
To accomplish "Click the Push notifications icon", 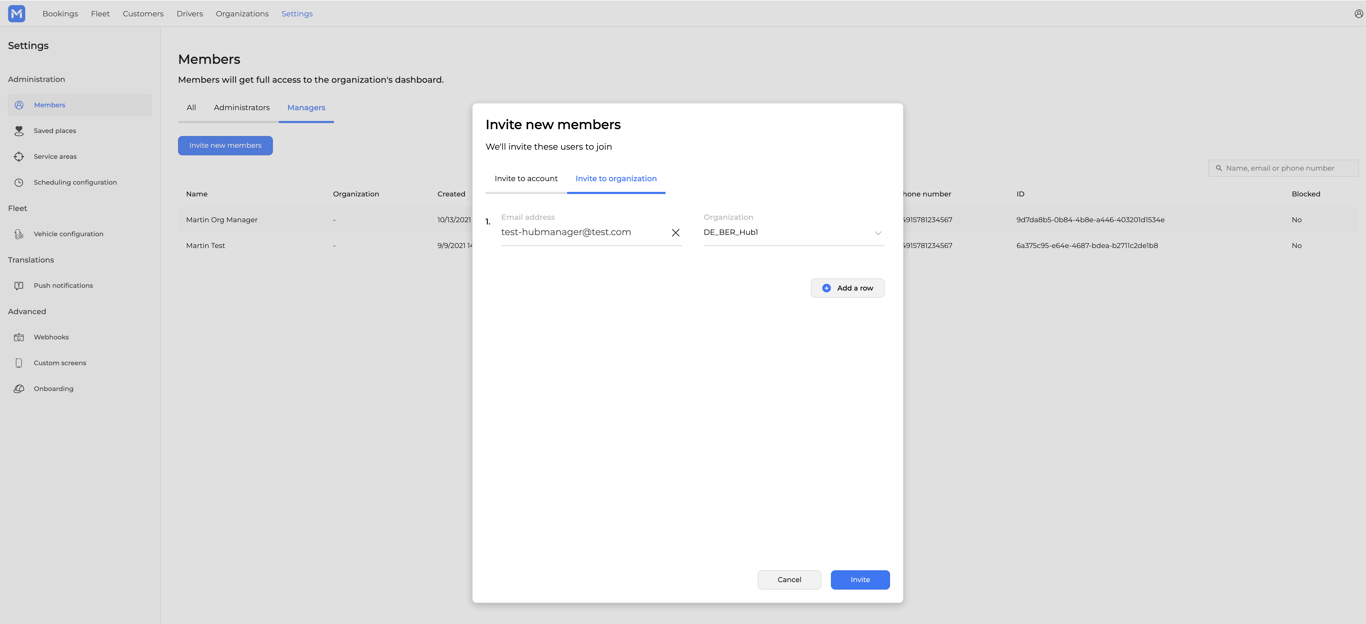I will (19, 286).
